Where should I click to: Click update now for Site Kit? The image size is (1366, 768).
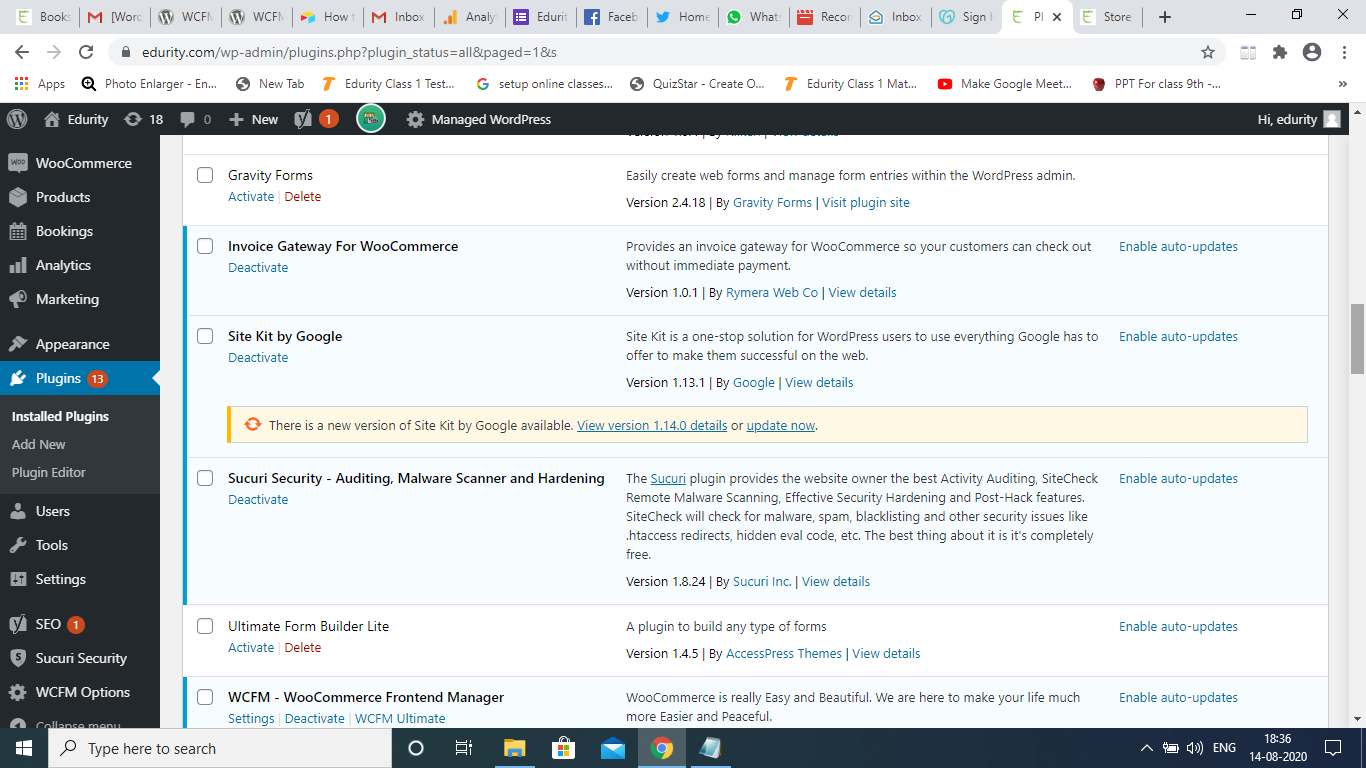[x=781, y=425]
